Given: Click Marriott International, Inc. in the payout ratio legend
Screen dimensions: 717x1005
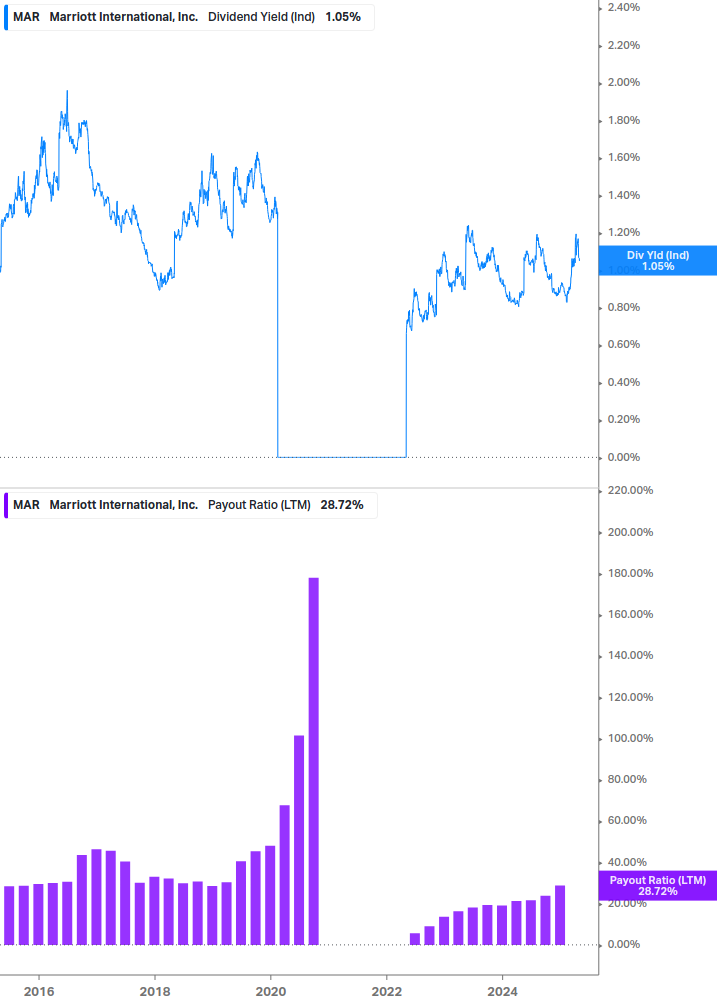Looking at the screenshot, I should (124, 505).
